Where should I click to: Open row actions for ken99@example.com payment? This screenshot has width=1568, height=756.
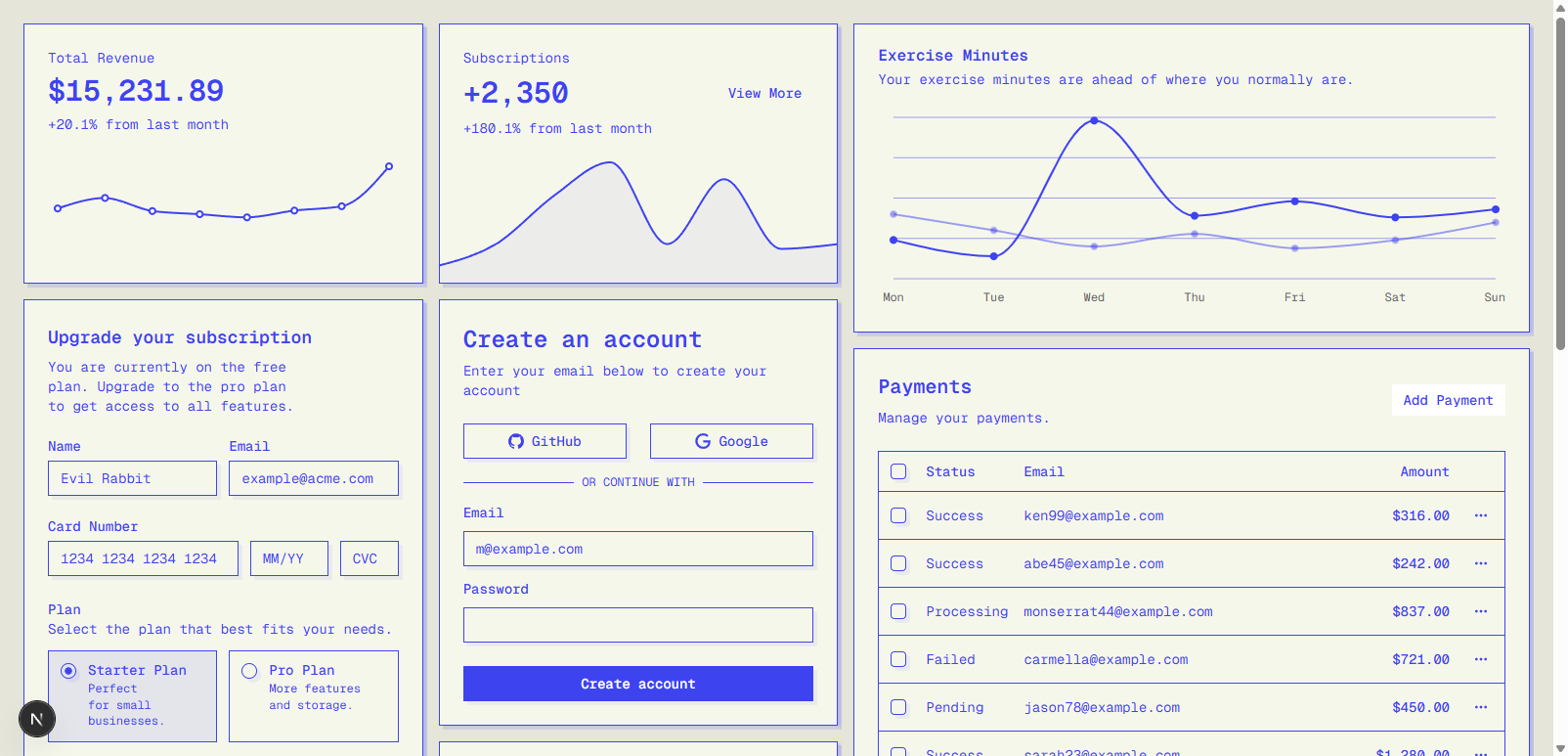1480,515
